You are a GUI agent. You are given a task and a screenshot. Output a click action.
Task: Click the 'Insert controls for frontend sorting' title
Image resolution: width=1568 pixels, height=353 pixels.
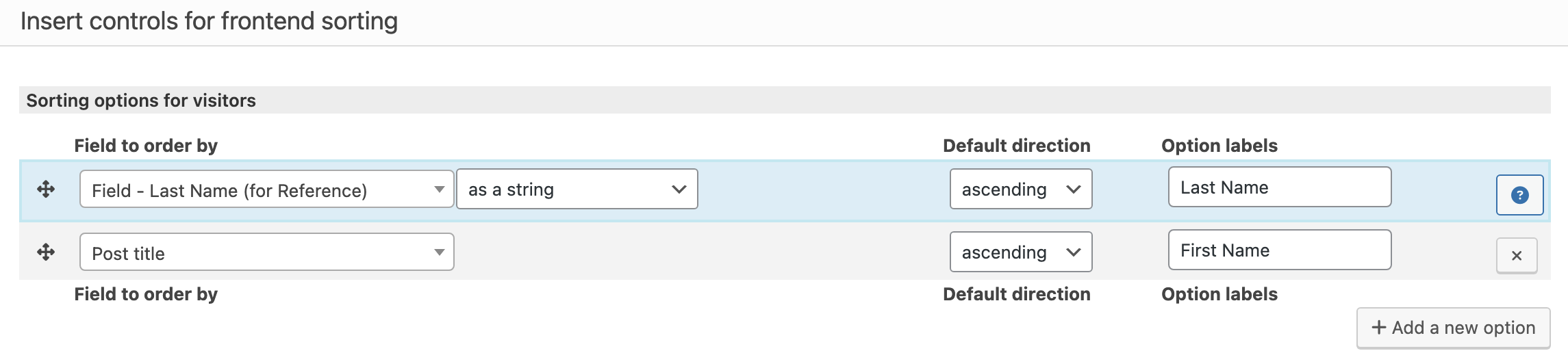point(209,21)
